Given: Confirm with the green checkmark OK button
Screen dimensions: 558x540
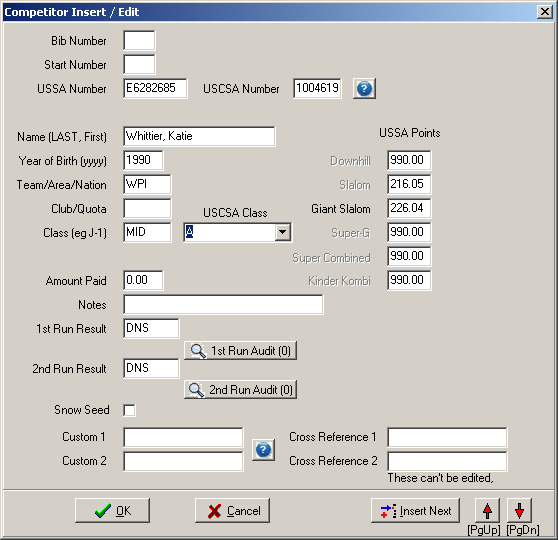Looking at the screenshot, I should click(x=112, y=510).
